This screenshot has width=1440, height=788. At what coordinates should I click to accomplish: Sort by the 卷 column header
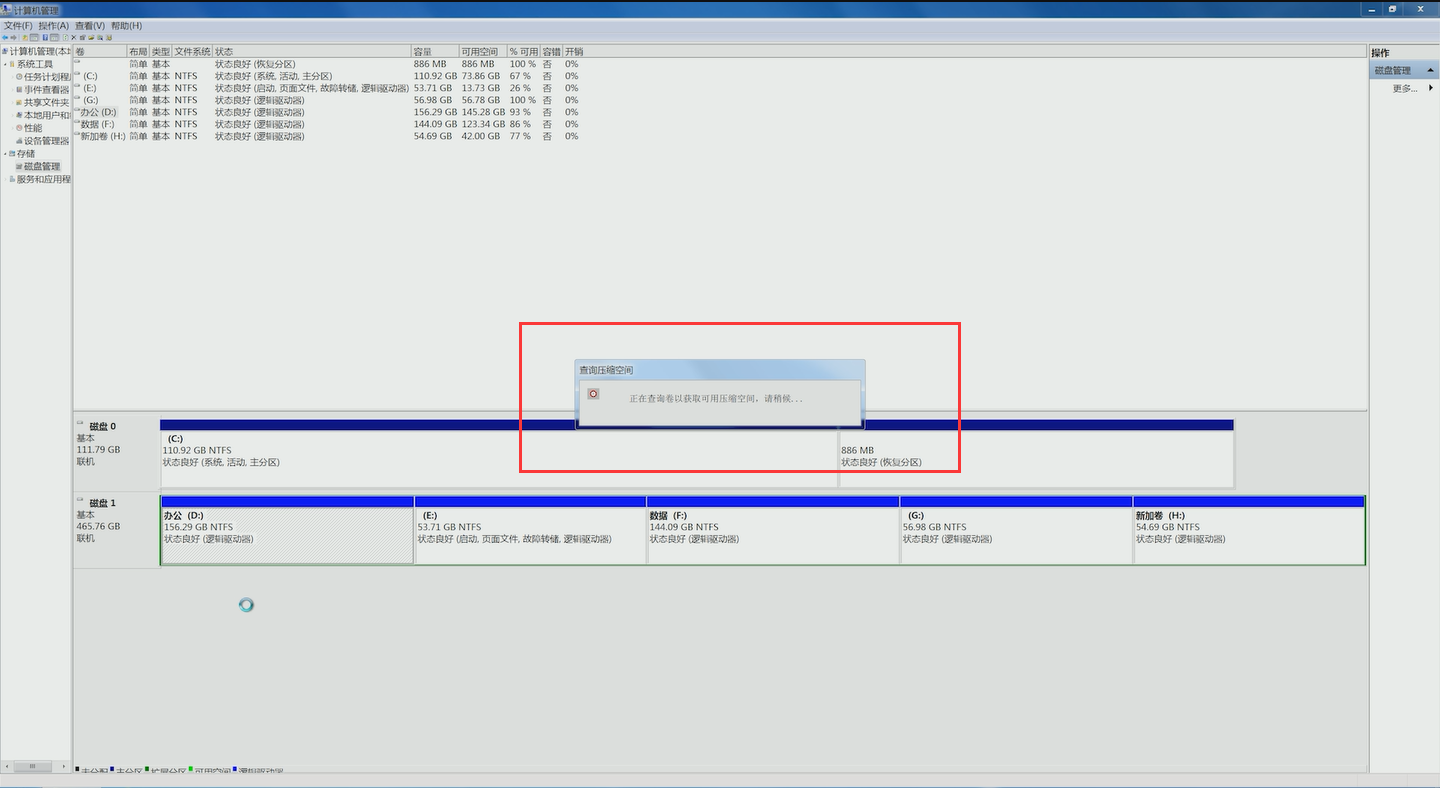(100, 51)
